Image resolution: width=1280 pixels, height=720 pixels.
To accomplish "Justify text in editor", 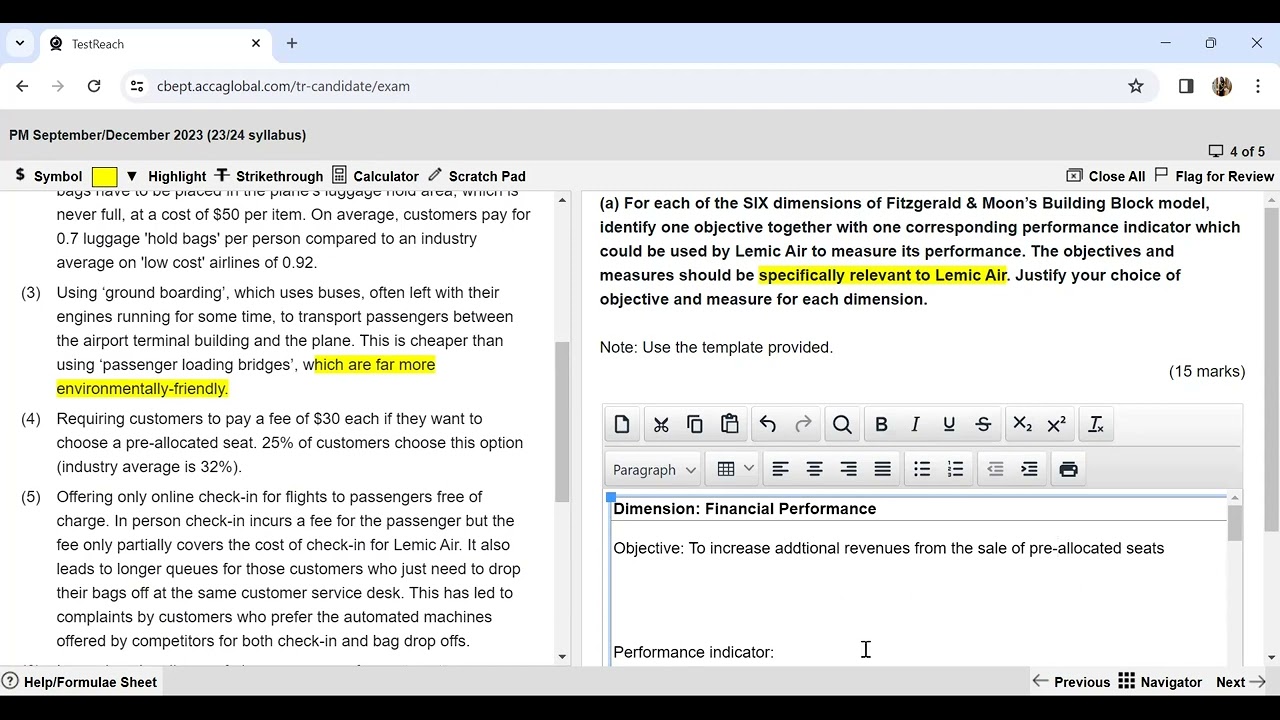I will click(882, 469).
